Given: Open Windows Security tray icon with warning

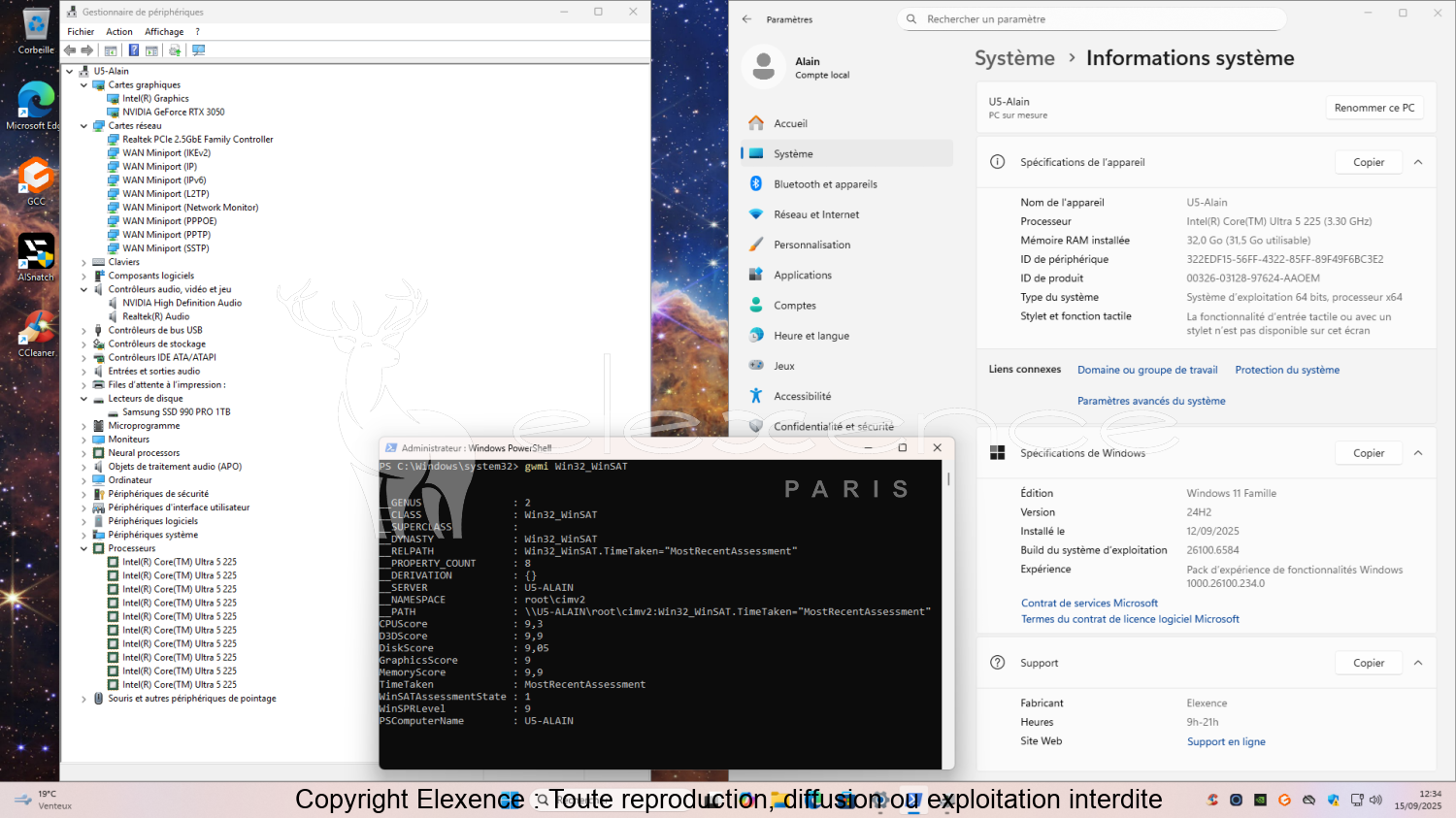Looking at the screenshot, I should click(1333, 801).
